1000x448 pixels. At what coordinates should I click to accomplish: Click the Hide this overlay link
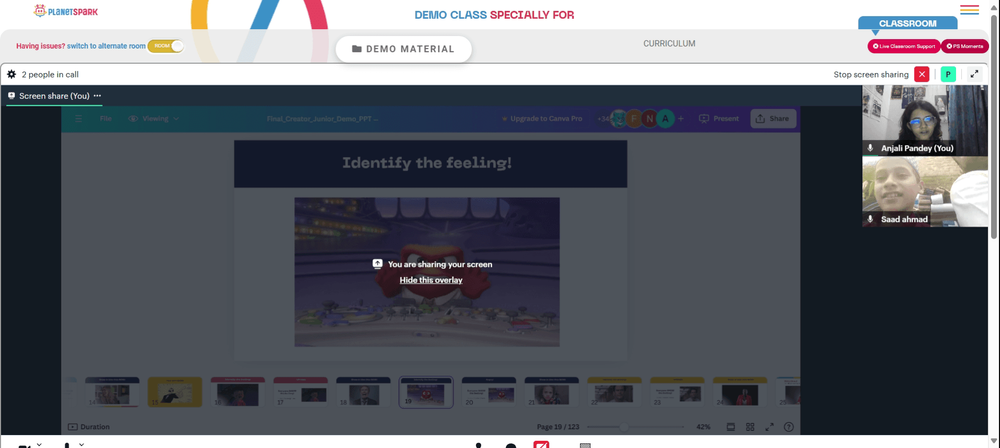click(431, 280)
